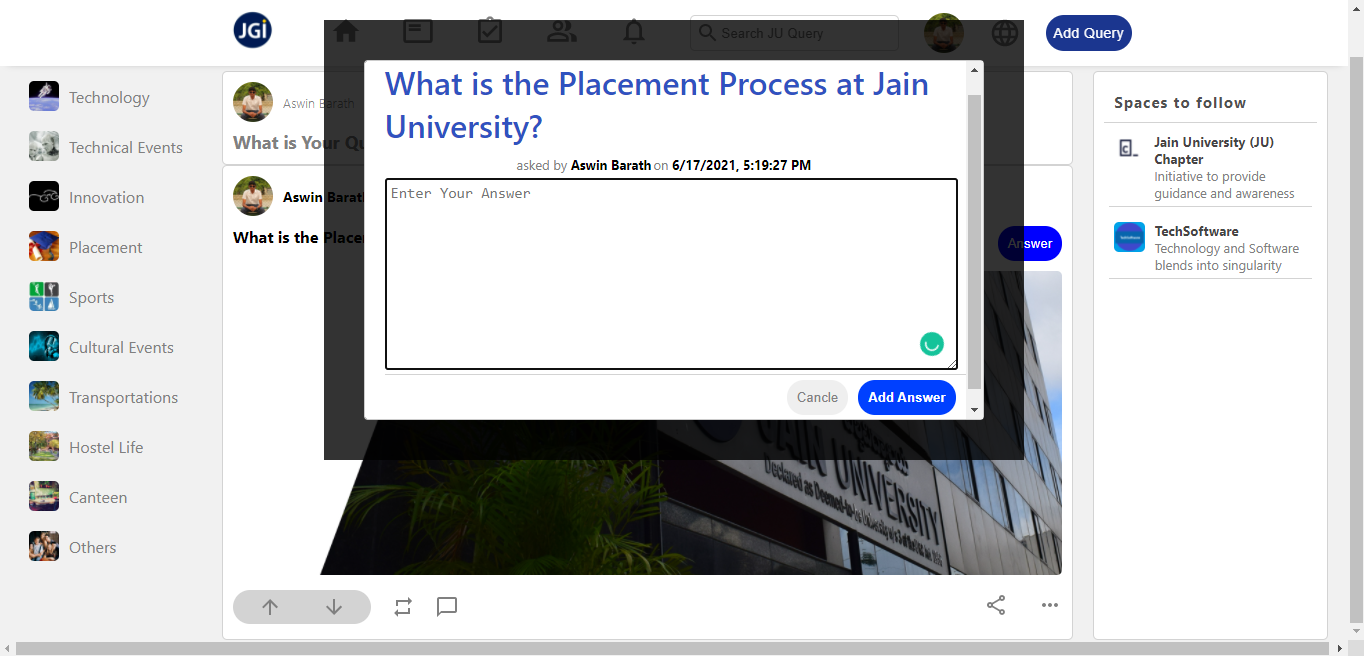Click the Search JU Query field
The width and height of the screenshot is (1364, 656).
pos(794,33)
